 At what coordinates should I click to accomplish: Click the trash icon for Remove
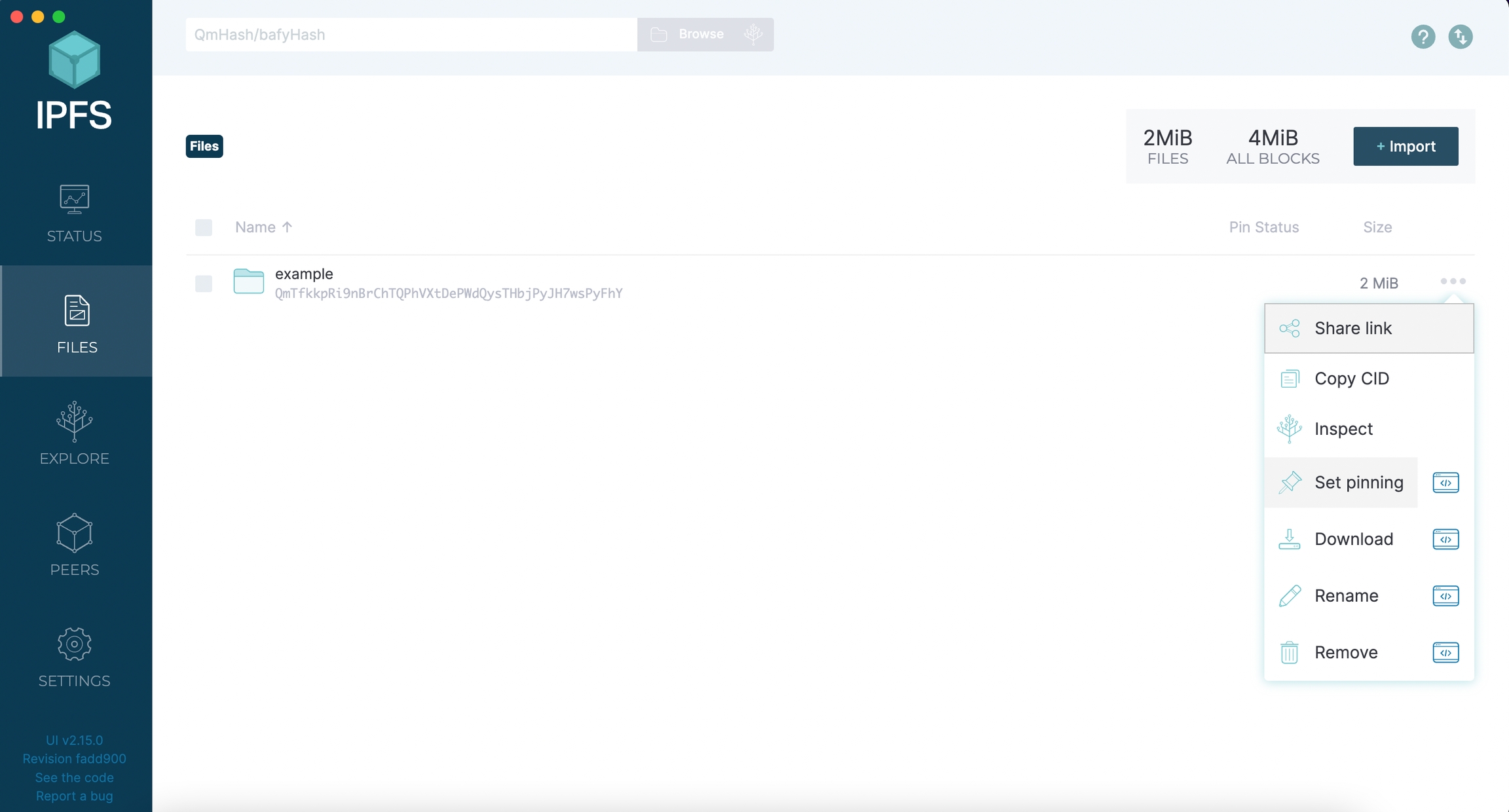point(1289,652)
